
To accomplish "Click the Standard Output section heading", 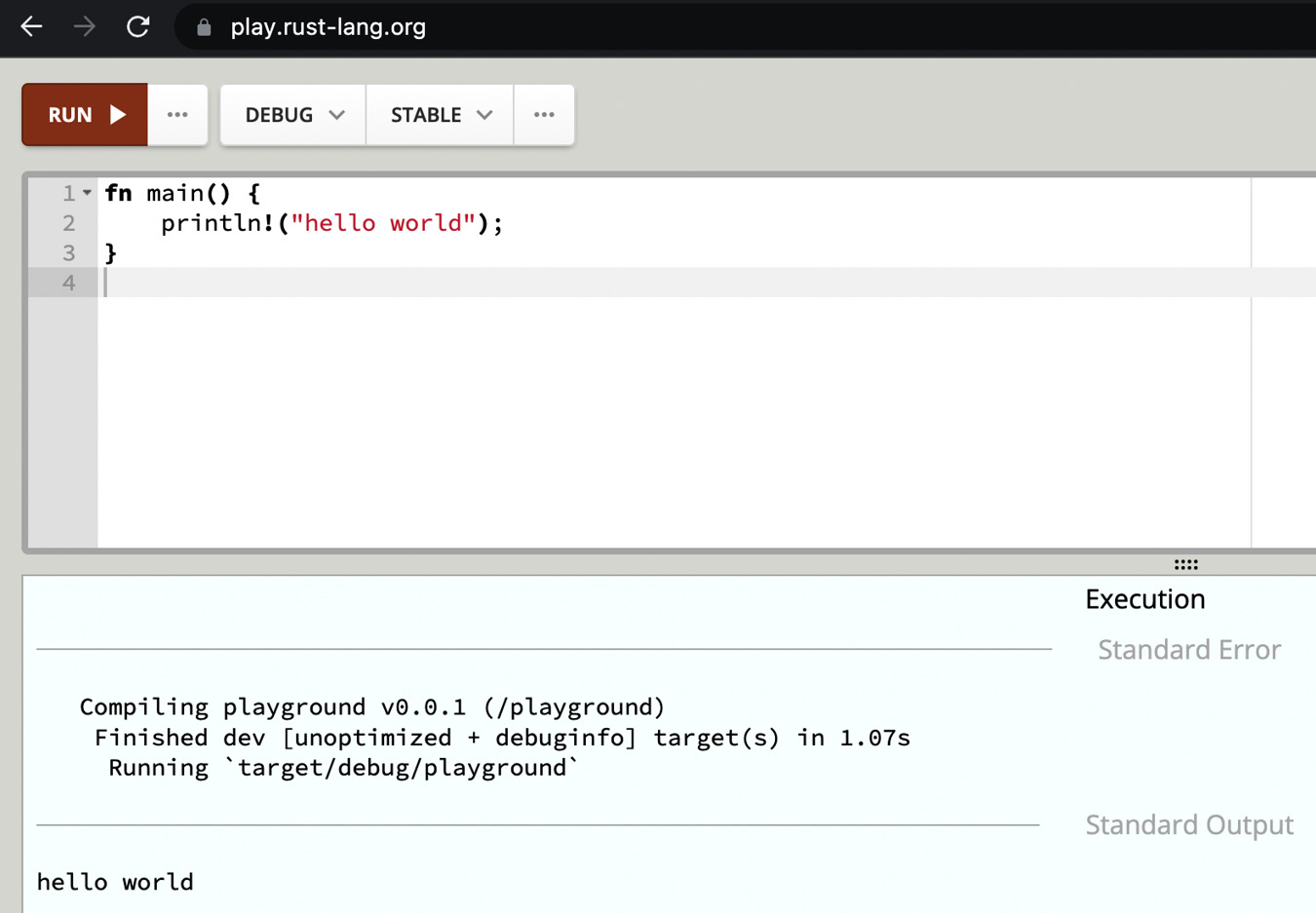I will [x=1188, y=825].
